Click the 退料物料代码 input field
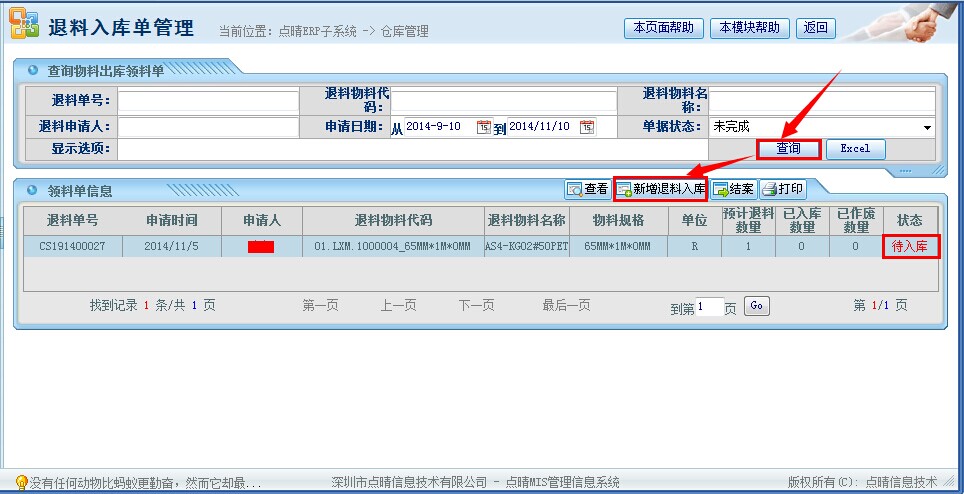 [x=503, y=101]
